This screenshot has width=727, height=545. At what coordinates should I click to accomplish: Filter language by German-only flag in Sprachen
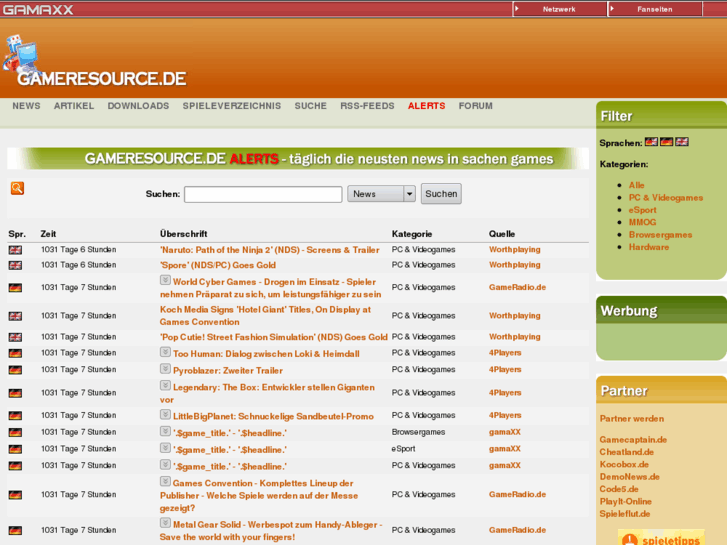click(666, 142)
